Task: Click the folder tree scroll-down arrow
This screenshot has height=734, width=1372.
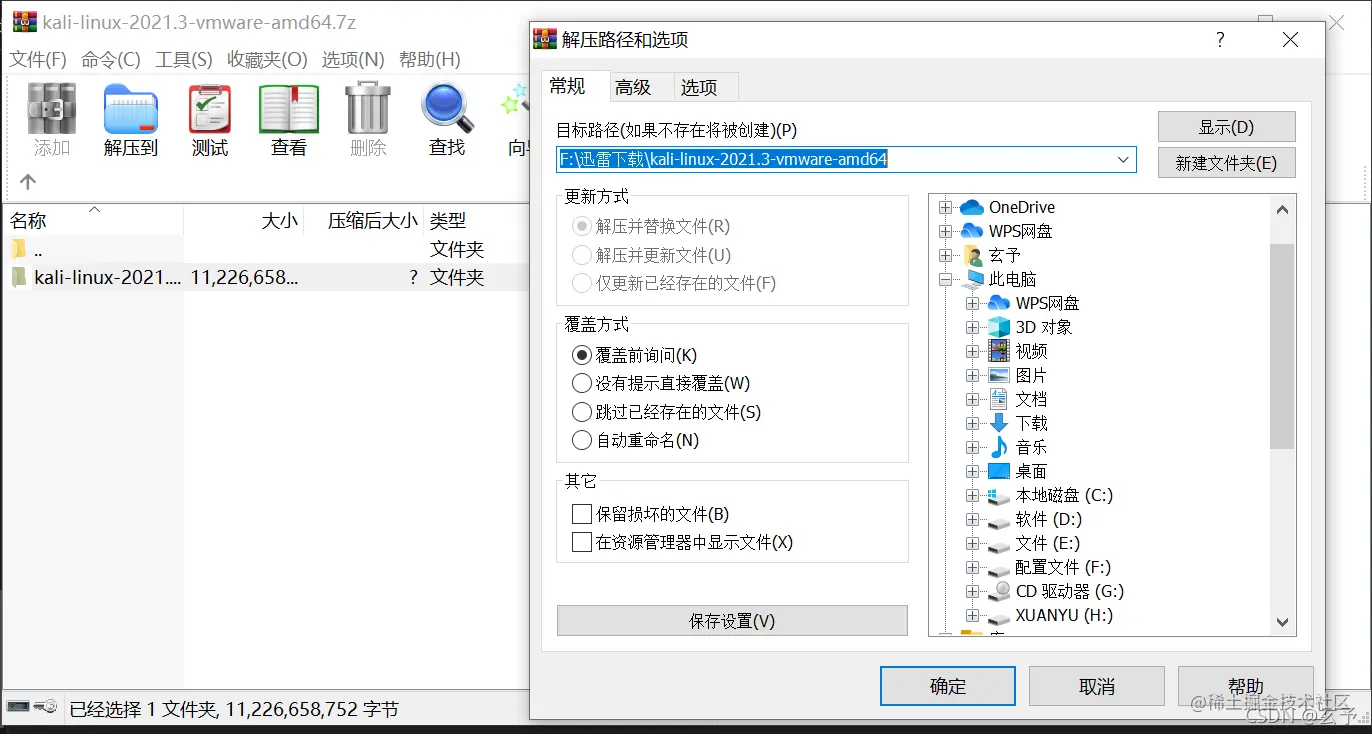Action: (1282, 623)
